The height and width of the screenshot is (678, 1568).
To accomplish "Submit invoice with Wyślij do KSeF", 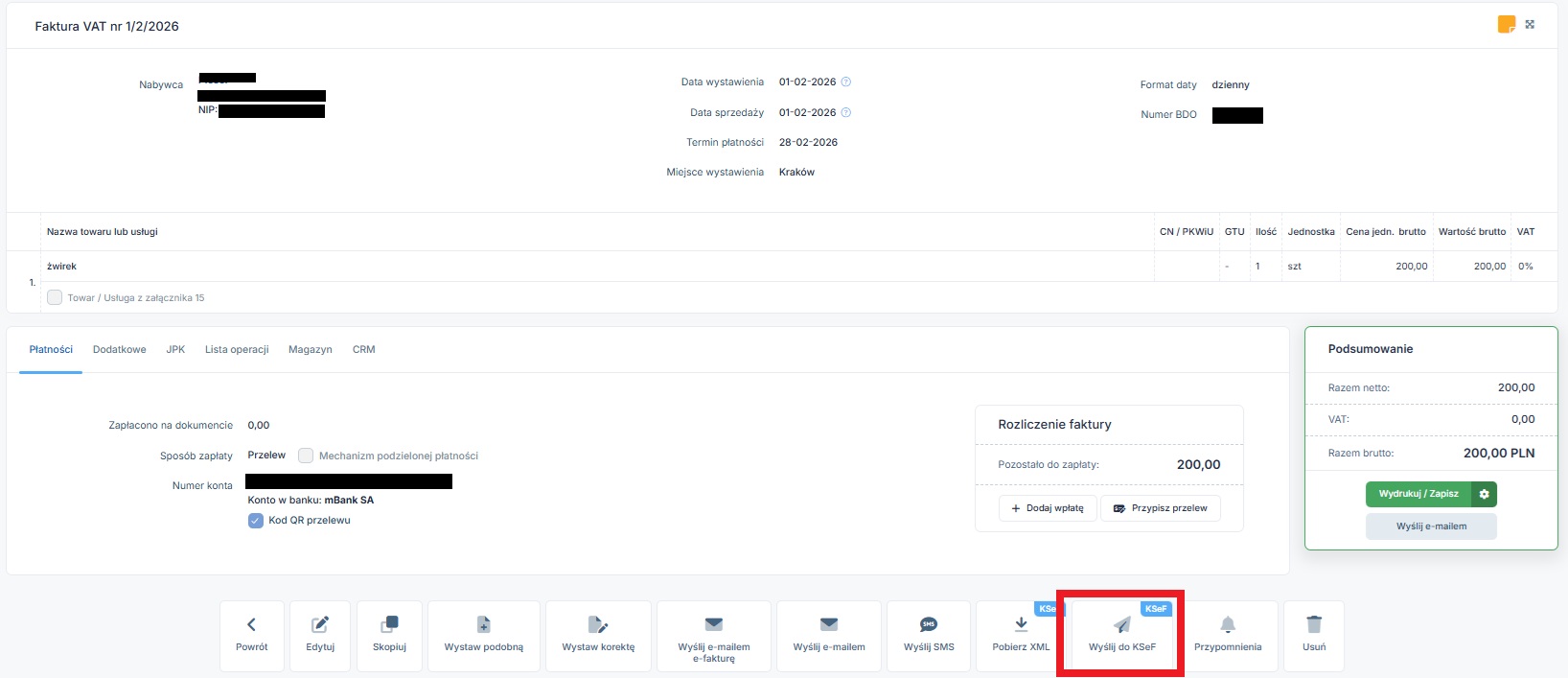I will click(1121, 625).
